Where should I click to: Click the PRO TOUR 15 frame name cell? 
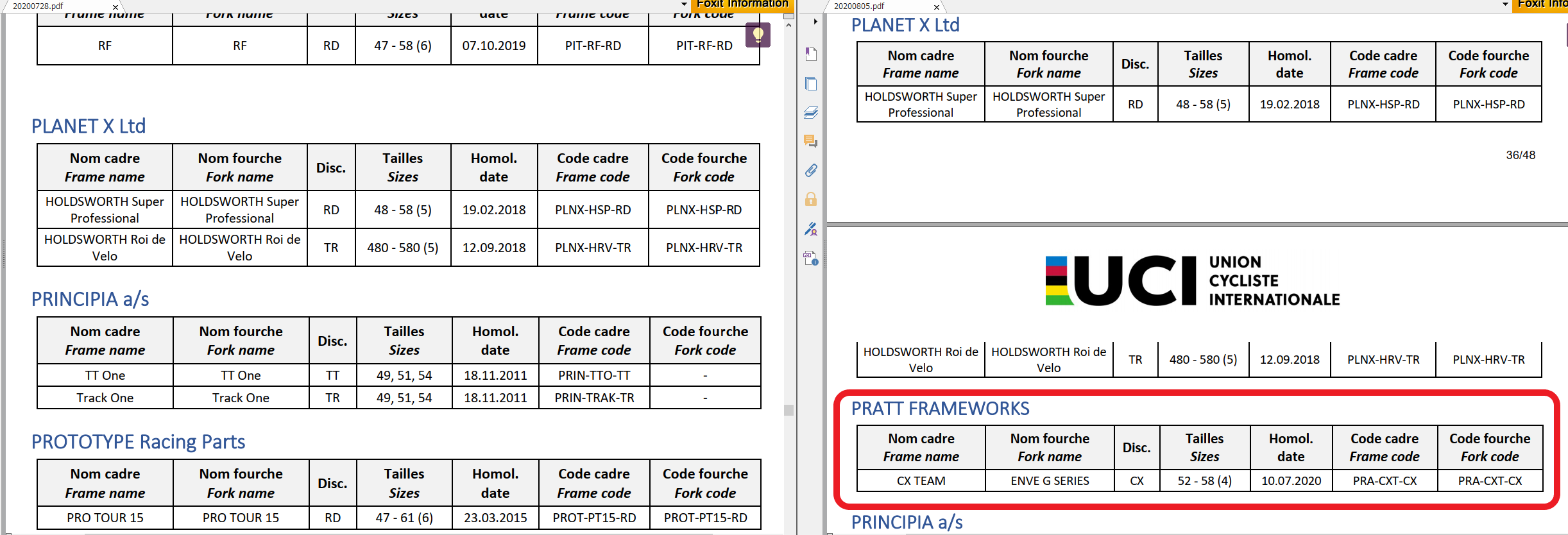pos(105,518)
